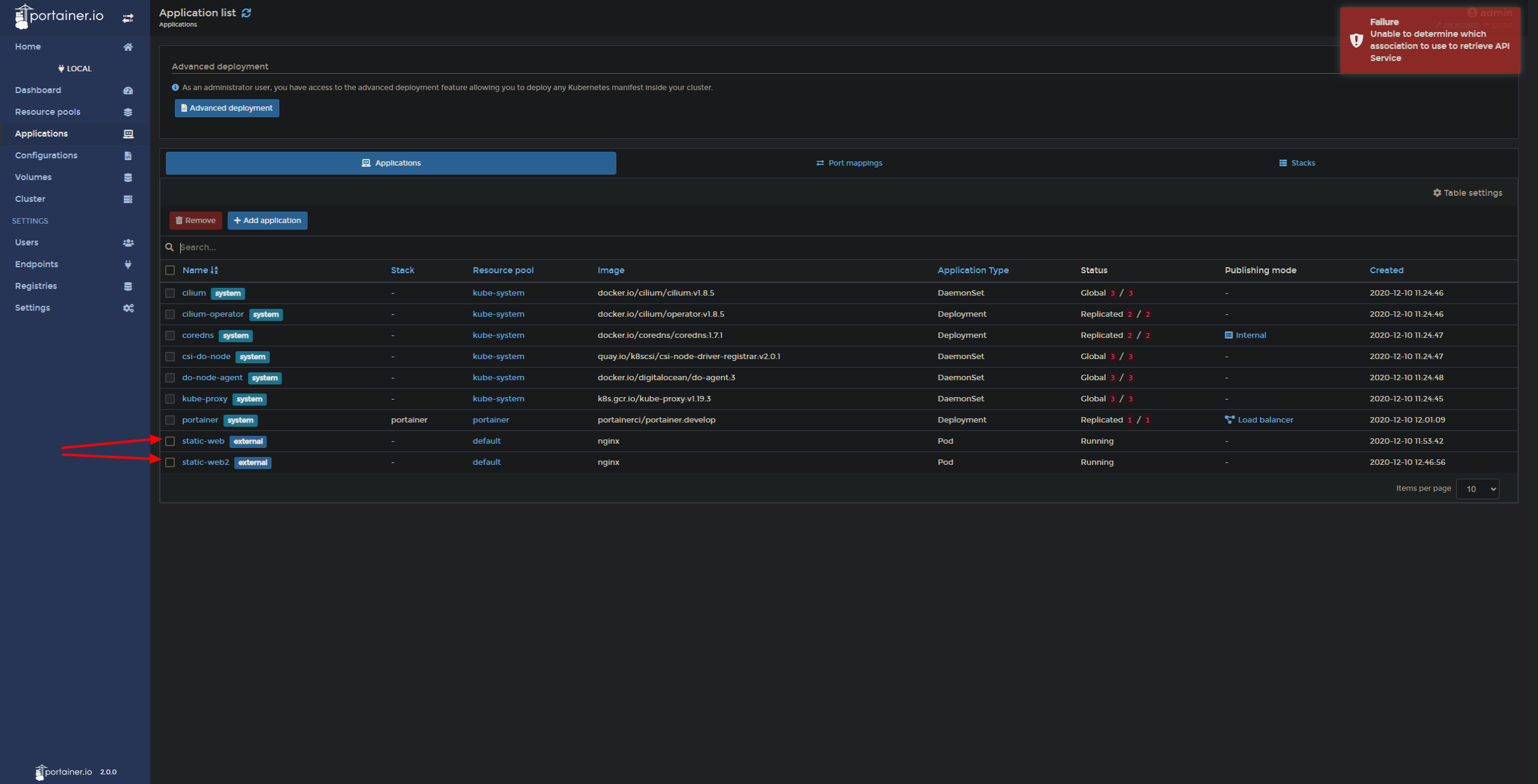This screenshot has height=784, width=1538.
Task: Open Table settings gear
Action: (1467, 193)
